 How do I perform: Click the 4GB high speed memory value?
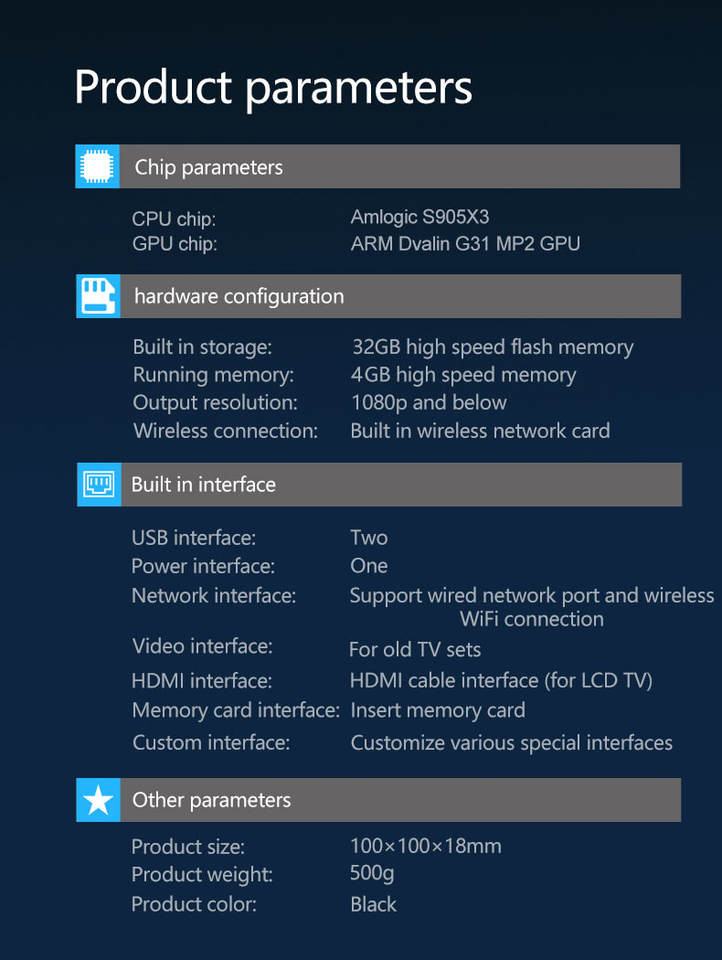click(463, 375)
